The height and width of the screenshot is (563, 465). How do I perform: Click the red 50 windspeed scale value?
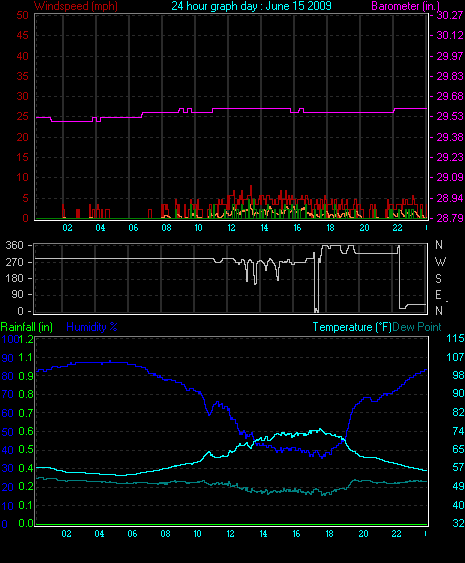coord(22,15)
